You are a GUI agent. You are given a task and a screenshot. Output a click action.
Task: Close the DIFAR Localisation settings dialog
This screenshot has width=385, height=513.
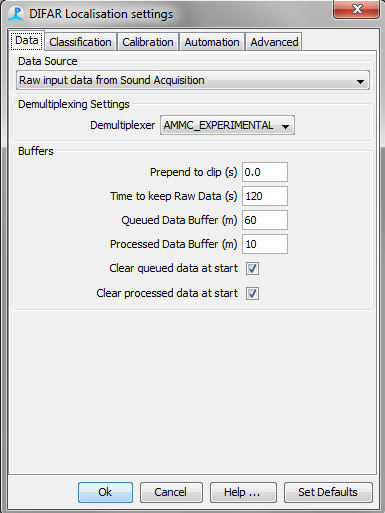pos(356,9)
